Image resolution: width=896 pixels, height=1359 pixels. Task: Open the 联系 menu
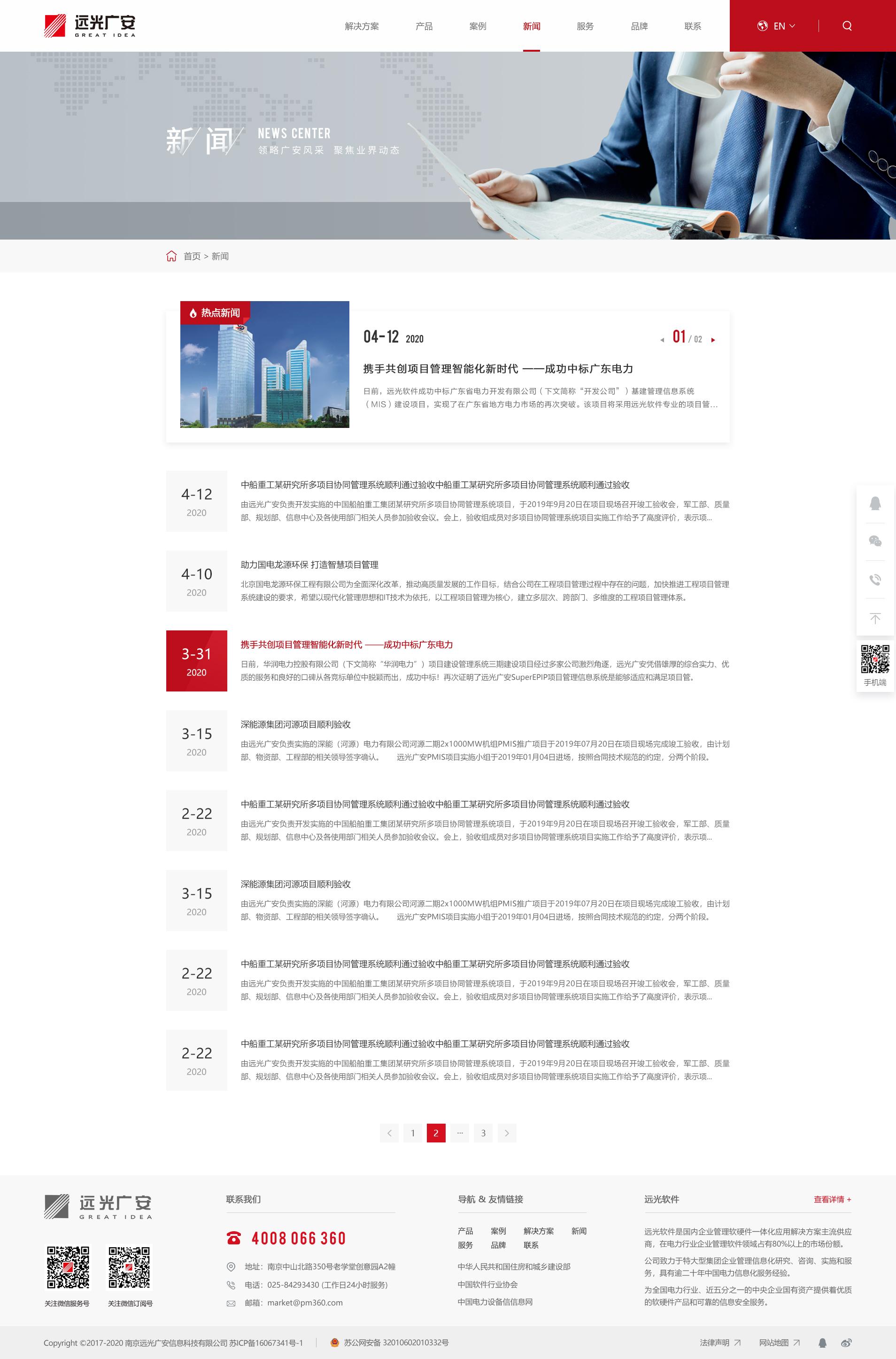(693, 26)
